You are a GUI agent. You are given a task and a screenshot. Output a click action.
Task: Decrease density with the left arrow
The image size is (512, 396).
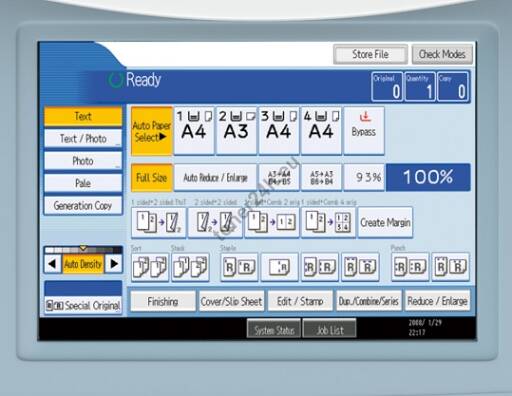pyautogui.click(x=52, y=264)
